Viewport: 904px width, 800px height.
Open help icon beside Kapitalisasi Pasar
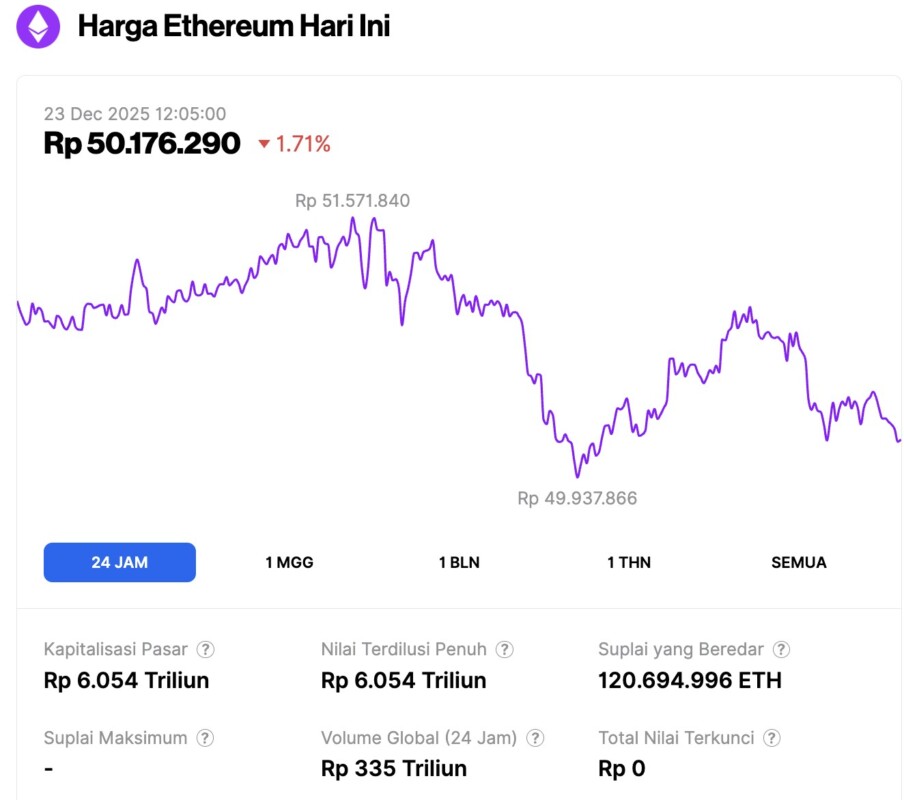coord(205,649)
